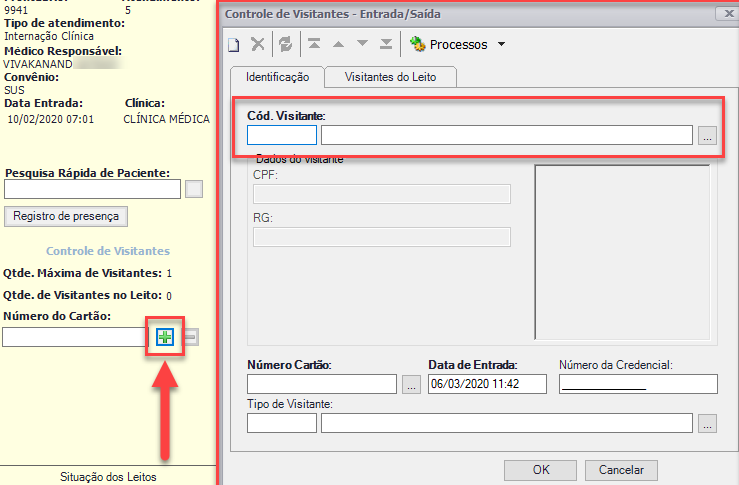
Task: Click the square button beside patient search
Action: (194, 189)
